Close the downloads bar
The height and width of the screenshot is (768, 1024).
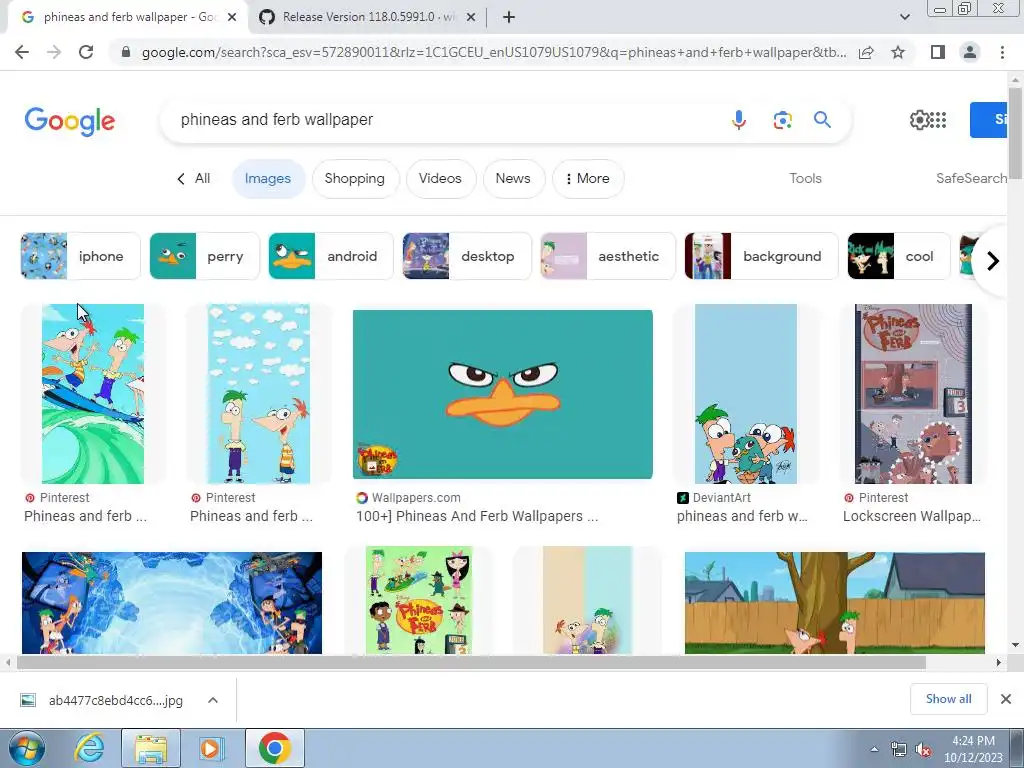pyautogui.click(x=1006, y=699)
